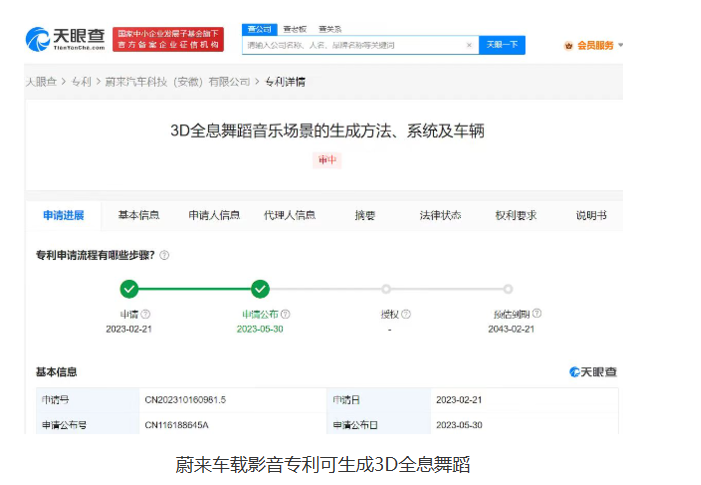The width and height of the screenshot is (701, 485).
Task: Click the help icon beside 申请公布 step
Action: click(285, 314)
